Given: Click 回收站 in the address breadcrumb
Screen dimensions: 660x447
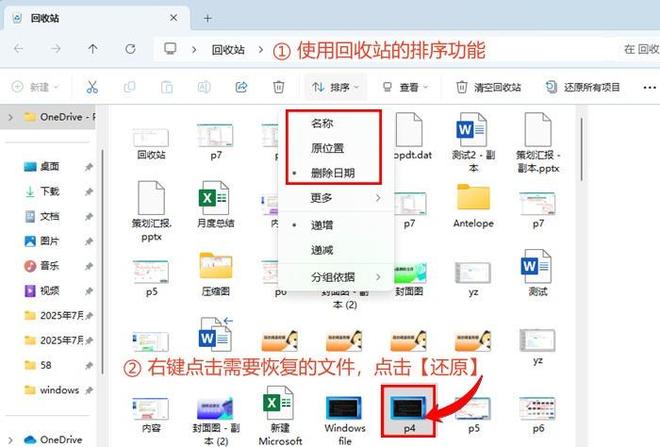Looking at the screenshot, I should 228,50.
